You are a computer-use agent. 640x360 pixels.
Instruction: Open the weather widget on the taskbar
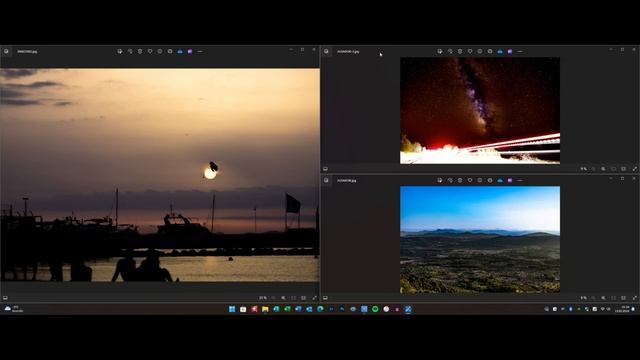[13, 309]
